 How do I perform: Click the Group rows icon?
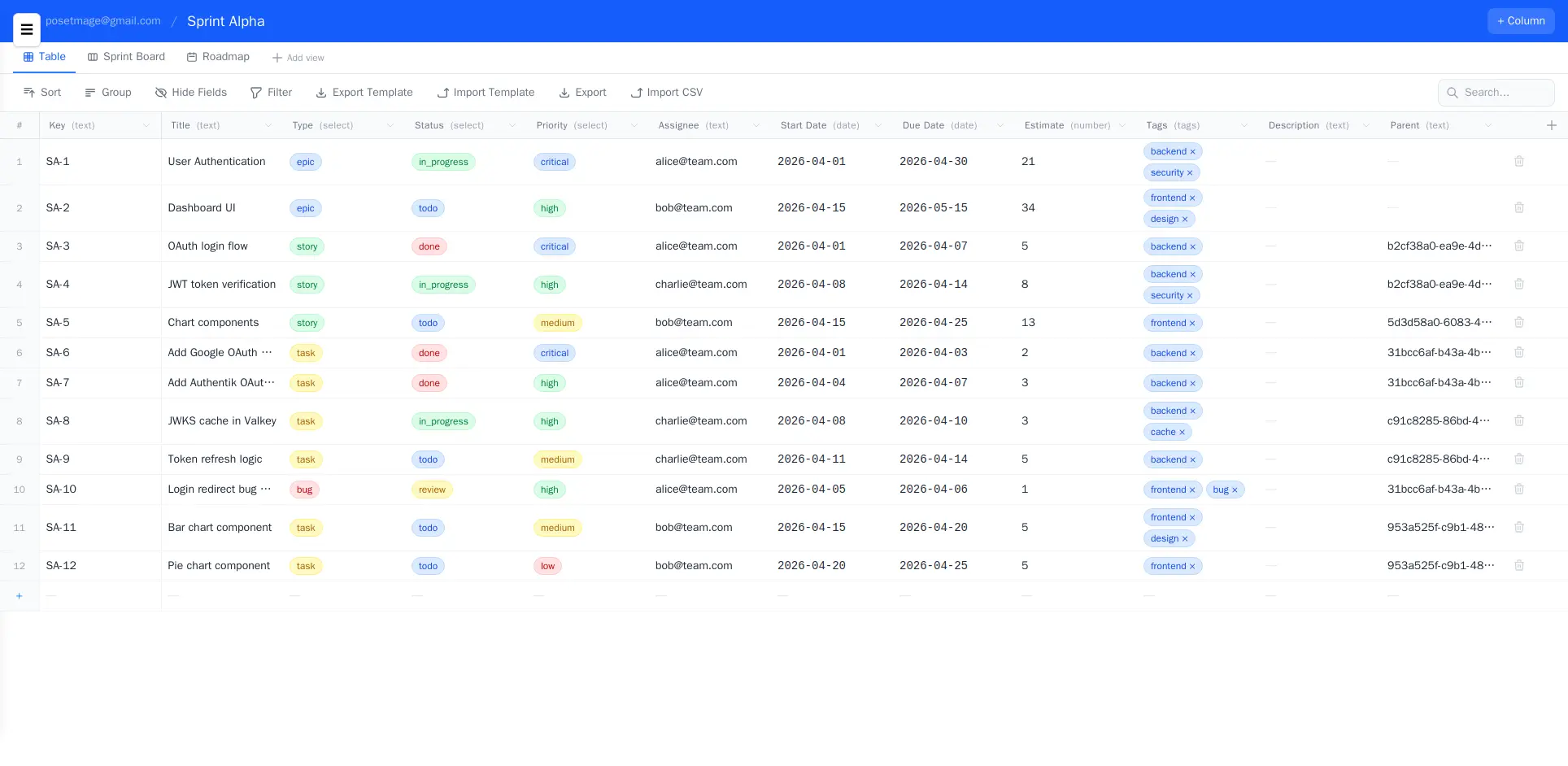(90, 93)
